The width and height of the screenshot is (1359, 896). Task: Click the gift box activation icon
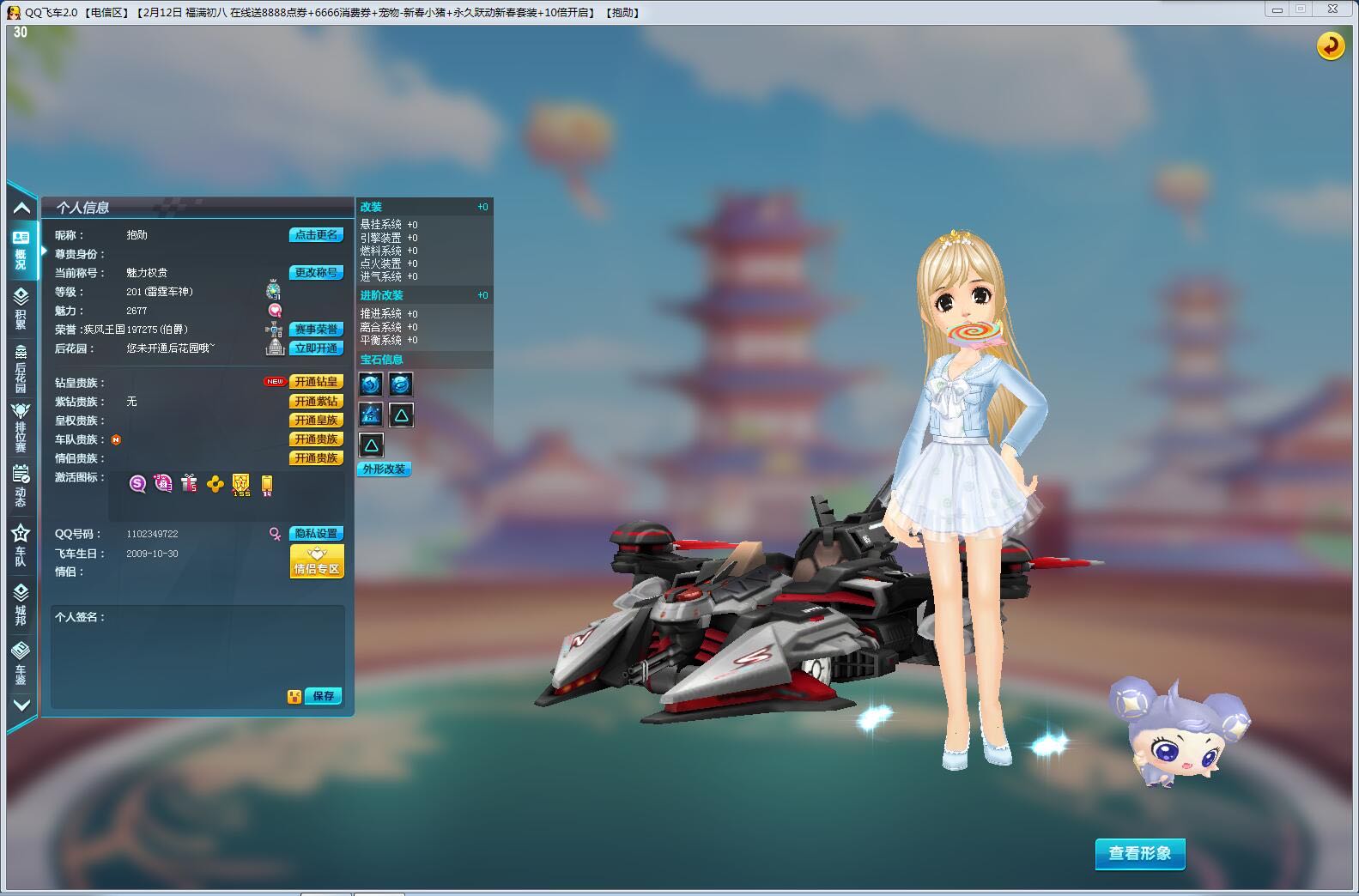click(189, 484)
